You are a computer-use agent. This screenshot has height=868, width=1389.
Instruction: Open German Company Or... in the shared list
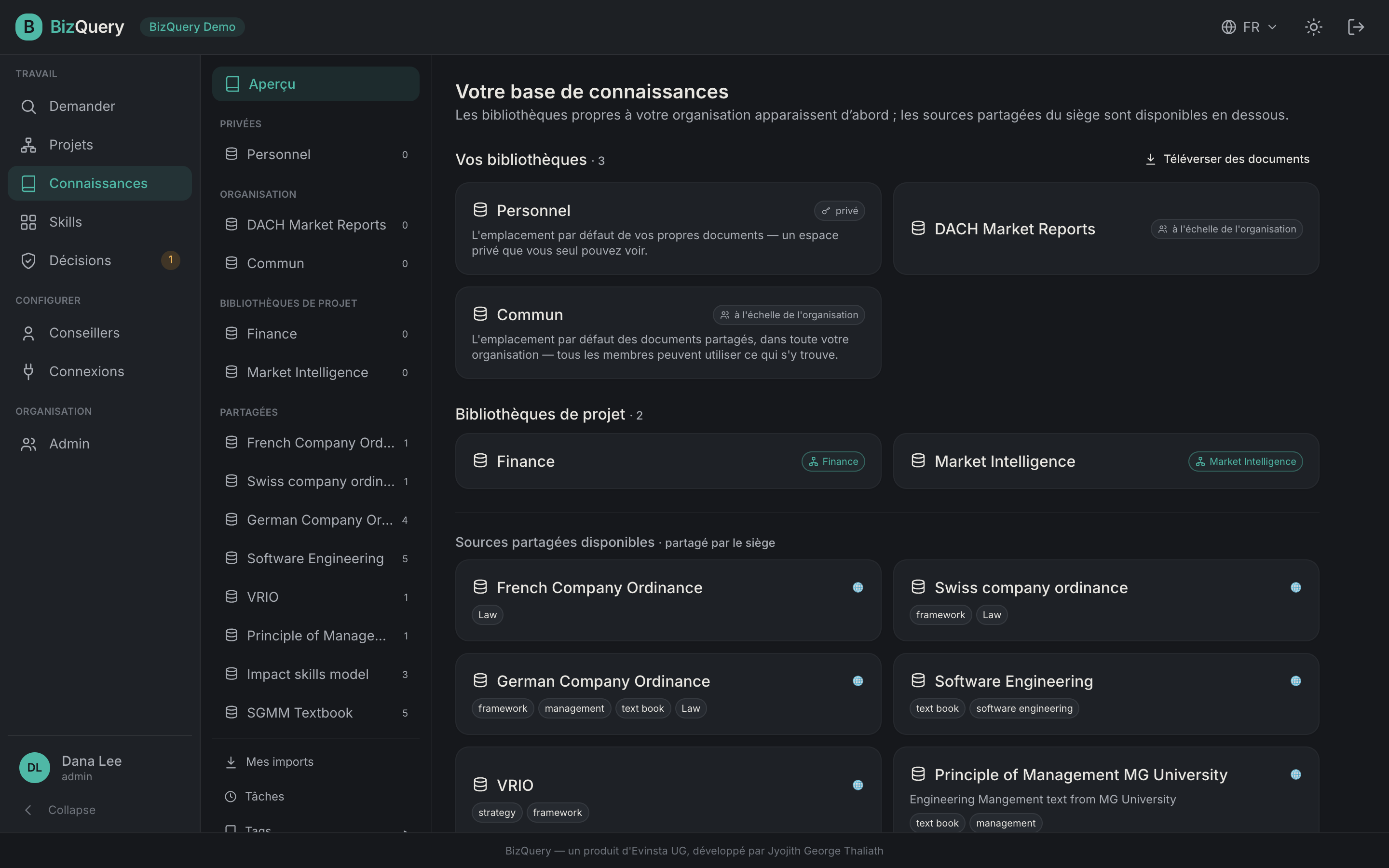[x=316, y=520]
